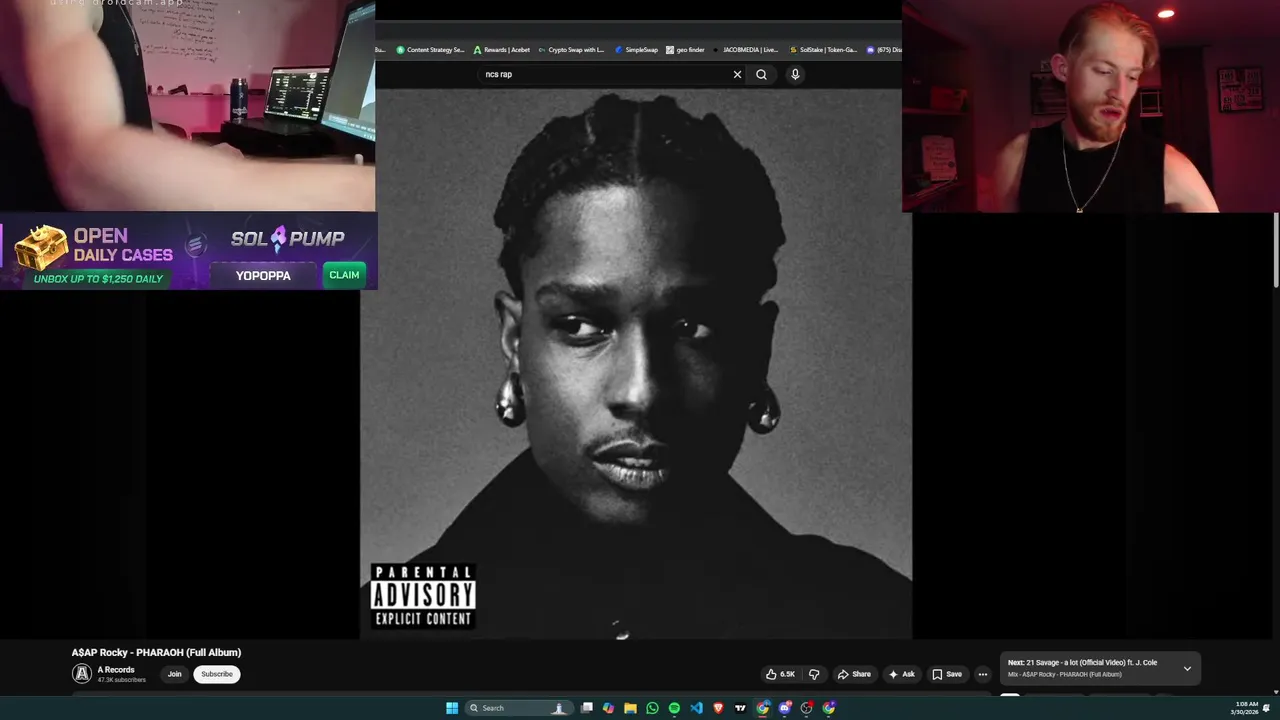Open Visual Studio Code from taskbar
Screen dimensions: 1280x720
coord(696,708)
